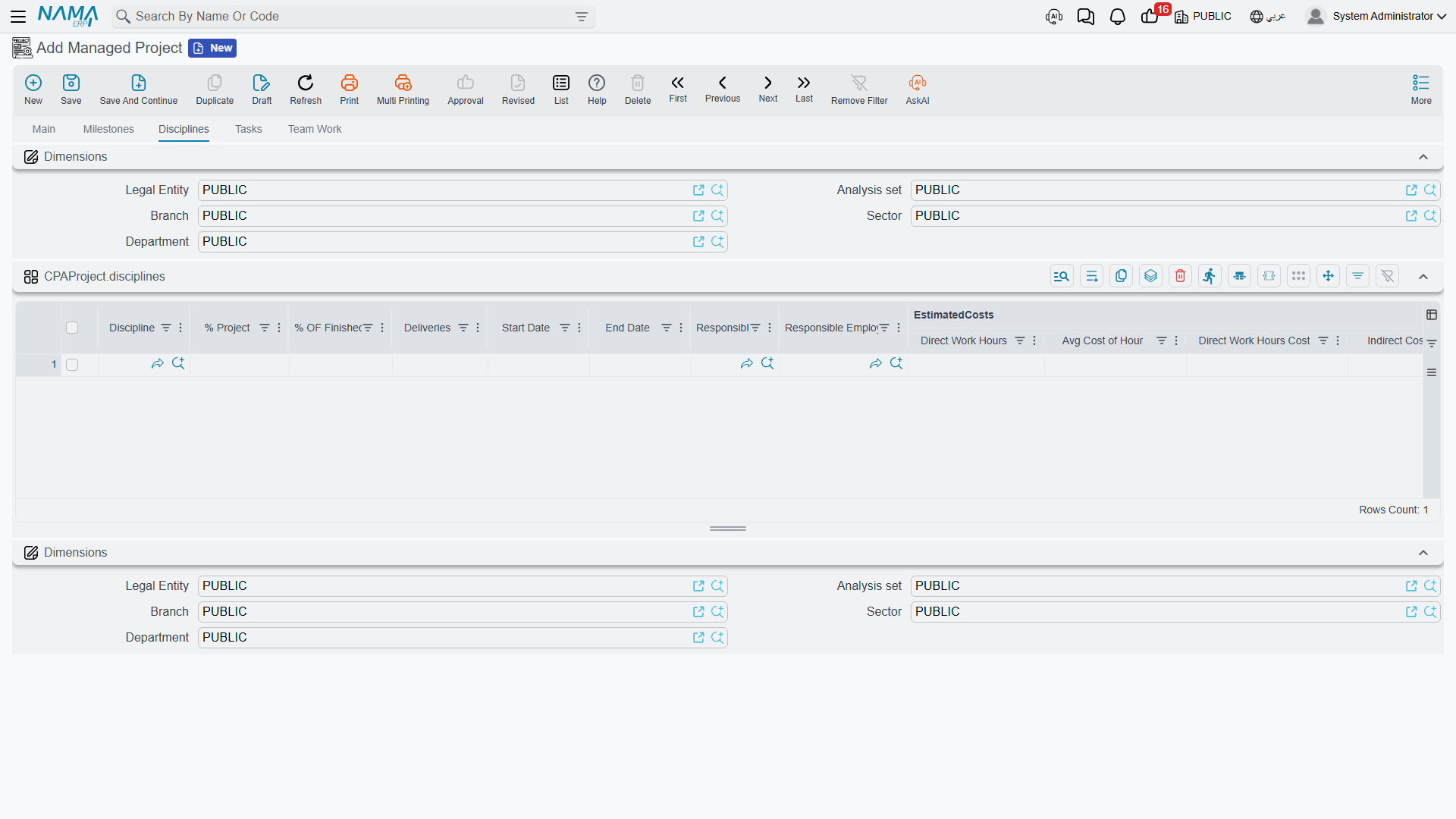Switch to the Main tab
This screenshot has height=819, width=1456.
point(44,129)
